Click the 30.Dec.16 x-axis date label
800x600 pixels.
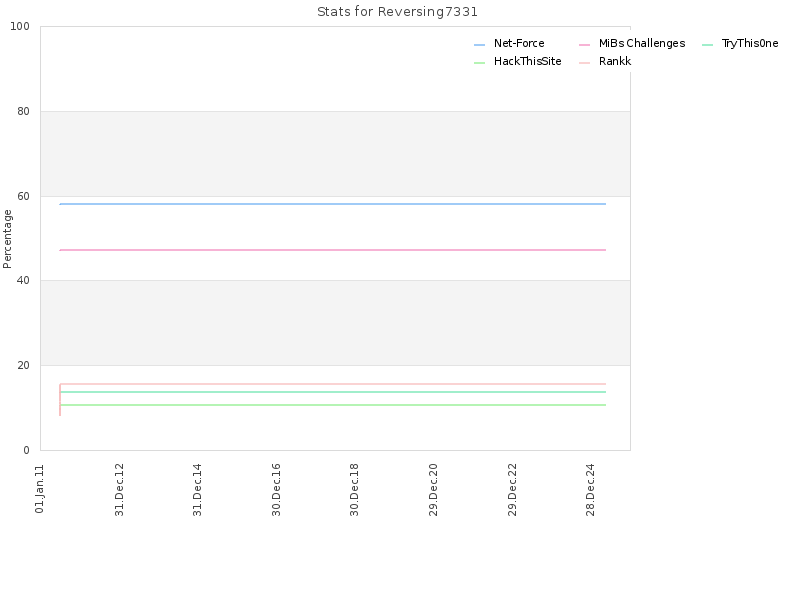[276, 490]
